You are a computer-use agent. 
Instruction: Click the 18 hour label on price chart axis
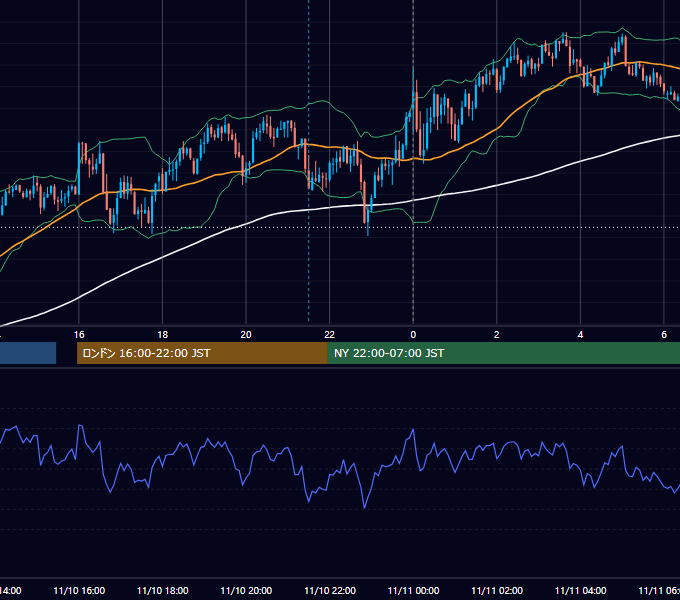[x=163, y=335]
